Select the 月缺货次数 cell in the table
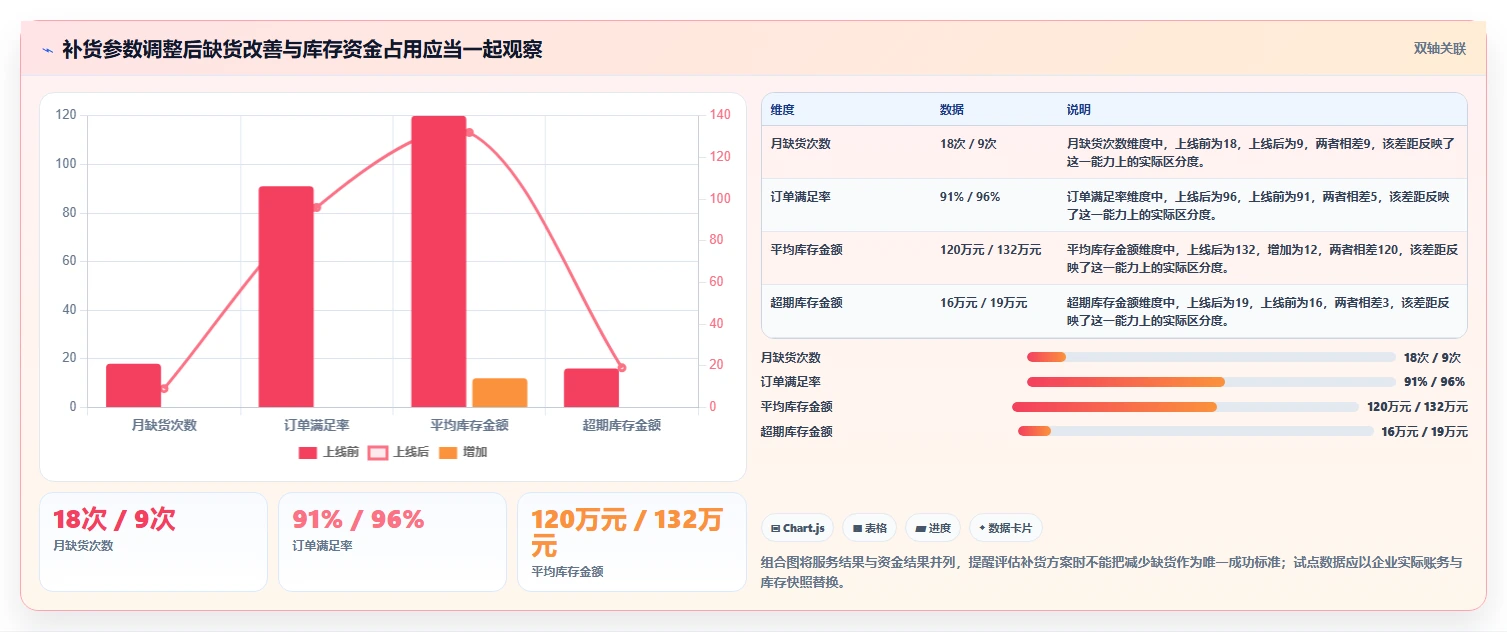 click(846, 152)
